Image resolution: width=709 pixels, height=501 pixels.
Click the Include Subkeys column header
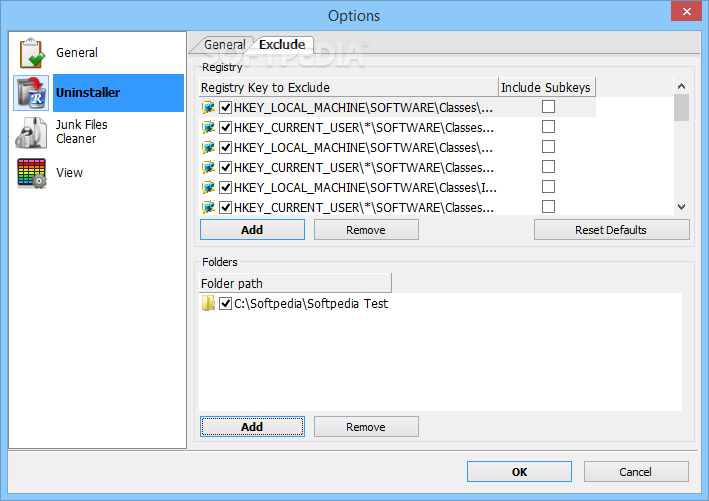click(x=547, y=87)
